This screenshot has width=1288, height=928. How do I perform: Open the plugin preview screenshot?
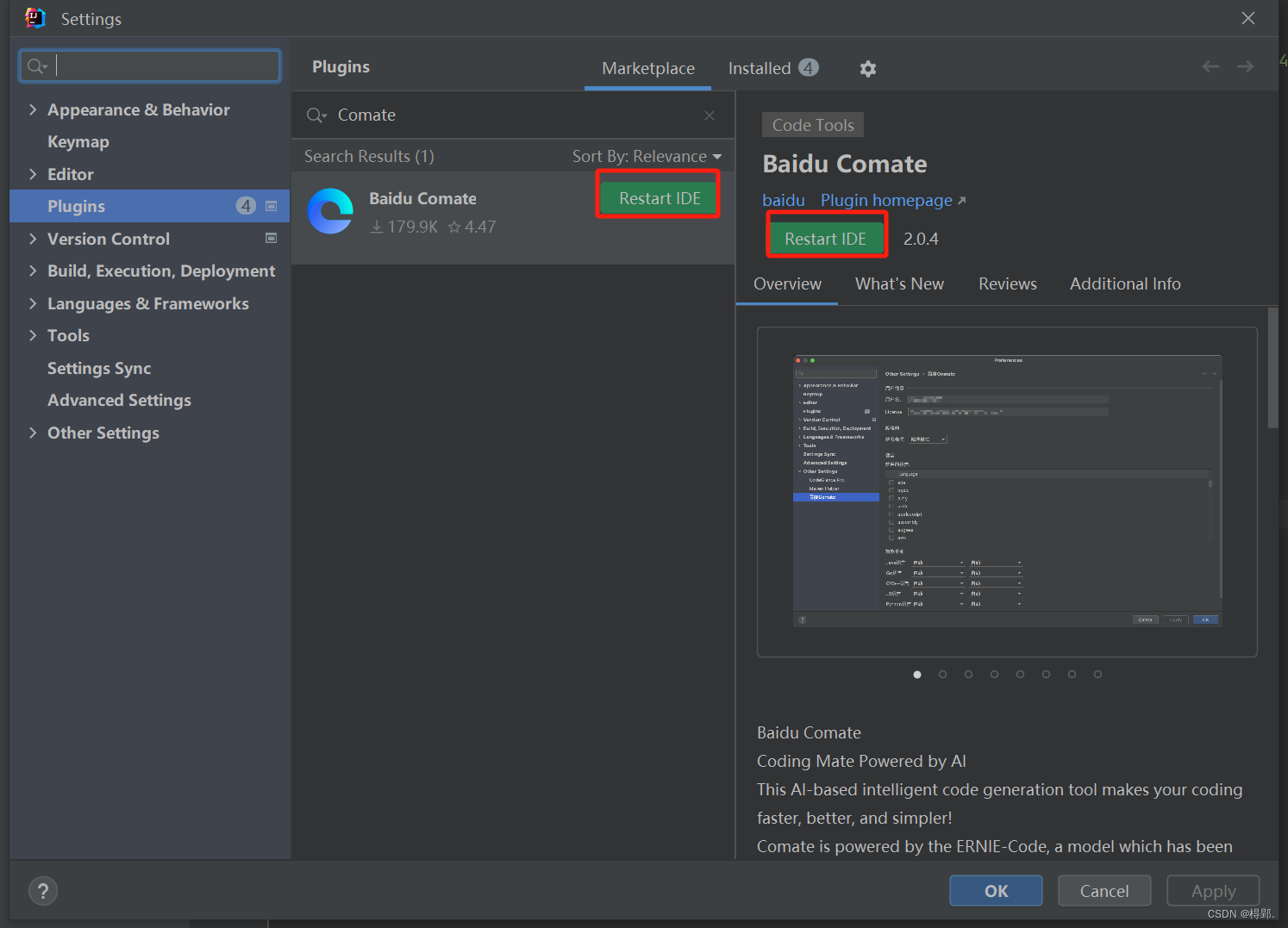[x=1007, y=491]
